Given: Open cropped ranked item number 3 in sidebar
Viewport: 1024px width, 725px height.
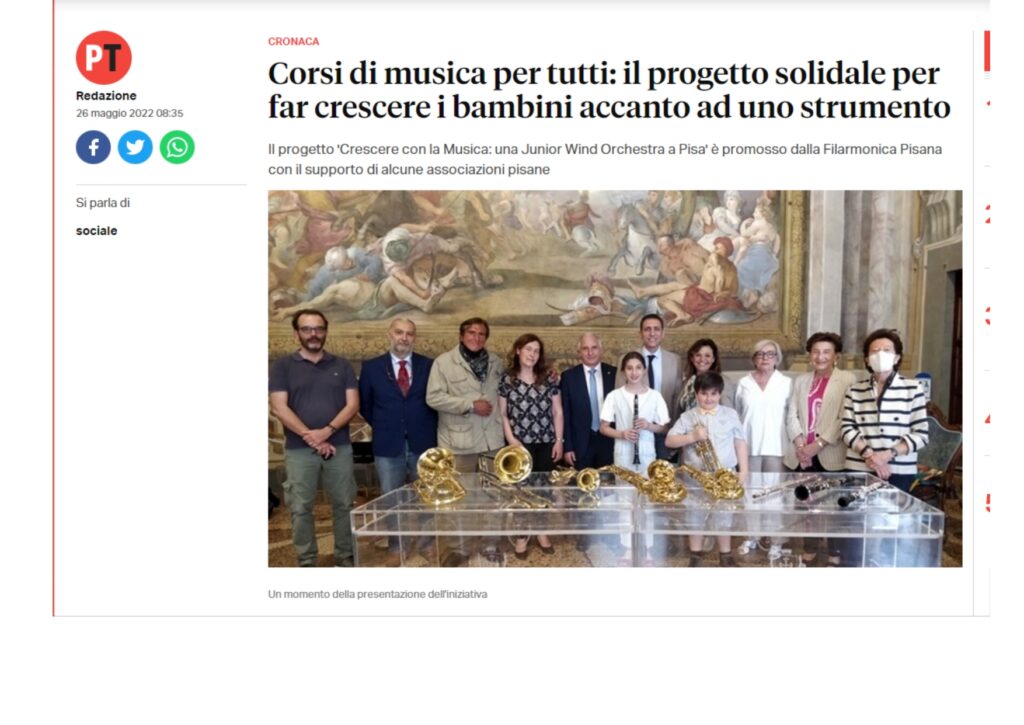Looking at the screenshot, I should tap(987, 317).
